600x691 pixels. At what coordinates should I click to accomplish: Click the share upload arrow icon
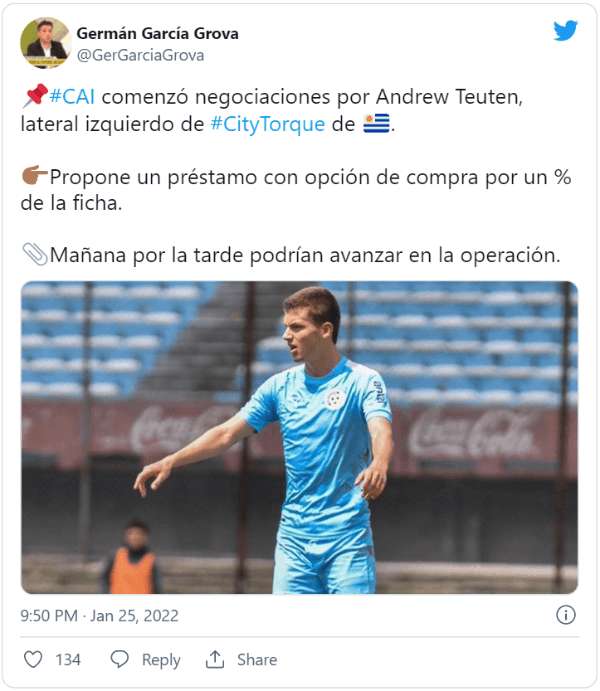pos(215,659)
